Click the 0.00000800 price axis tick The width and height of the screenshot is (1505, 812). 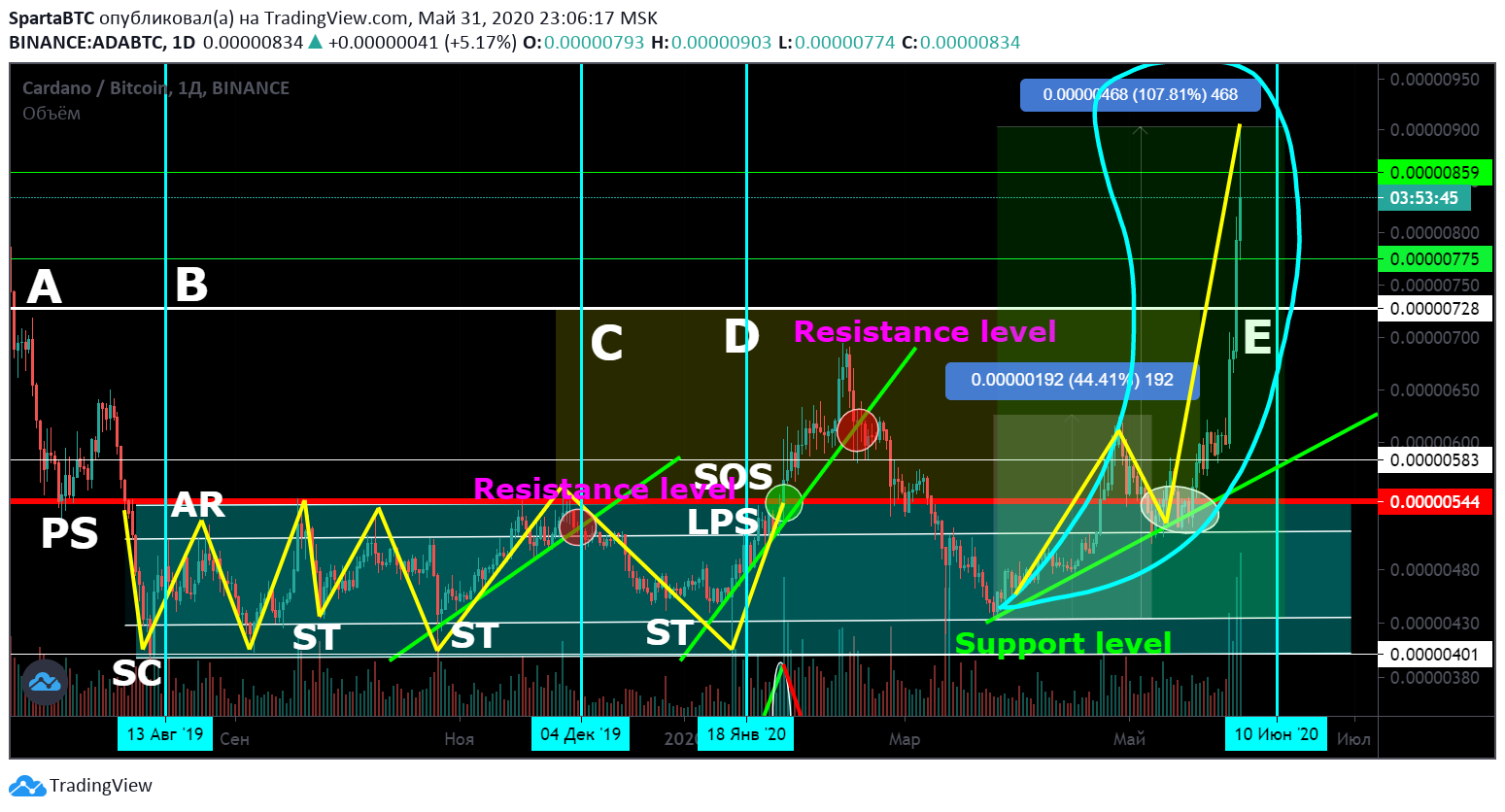pos(1434,233)
